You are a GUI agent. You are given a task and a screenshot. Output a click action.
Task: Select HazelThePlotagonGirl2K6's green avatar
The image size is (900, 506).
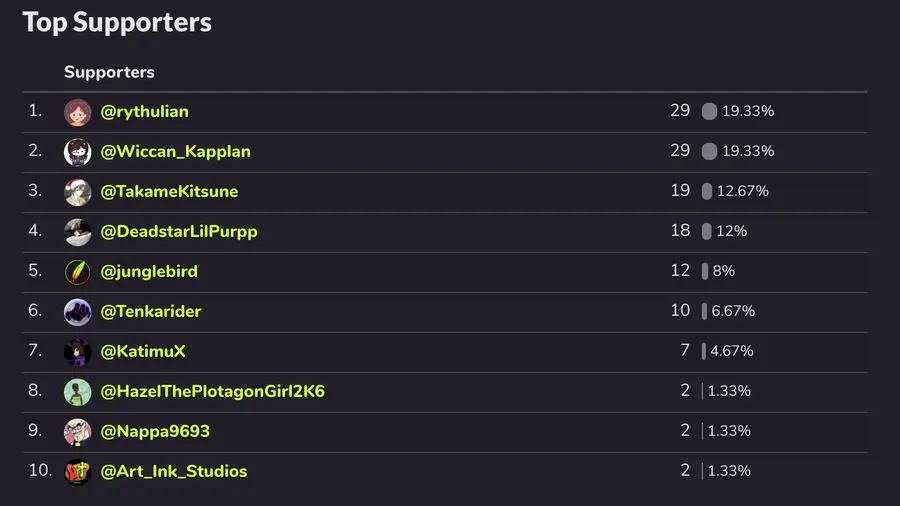point(78,392)
